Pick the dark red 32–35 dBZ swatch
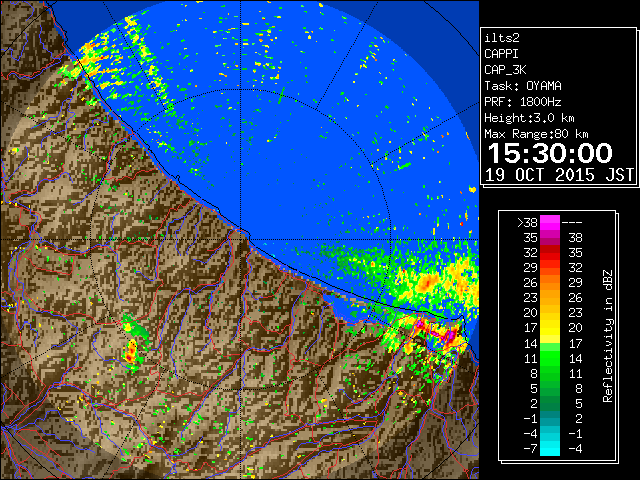This screenshot has height=480, width=640. tap(550, 253)
